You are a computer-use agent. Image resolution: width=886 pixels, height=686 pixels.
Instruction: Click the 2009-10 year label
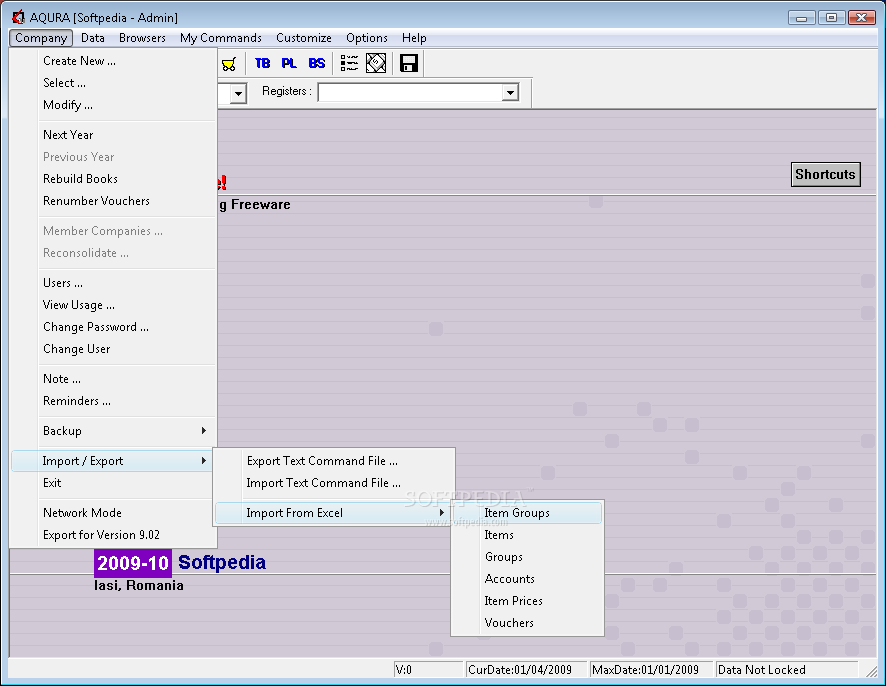pyautogui.click(x=133, y=563)
